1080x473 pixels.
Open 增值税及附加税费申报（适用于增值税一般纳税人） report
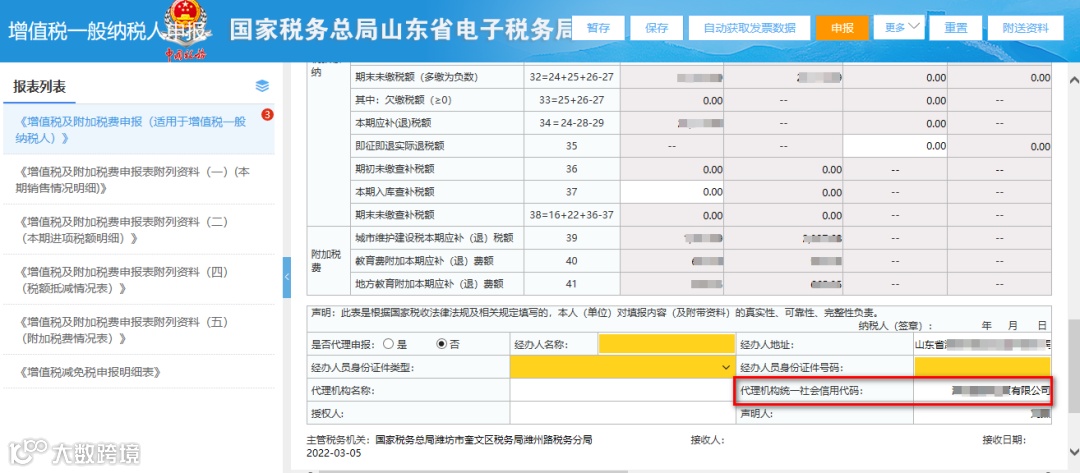click(x=138, y=129)
